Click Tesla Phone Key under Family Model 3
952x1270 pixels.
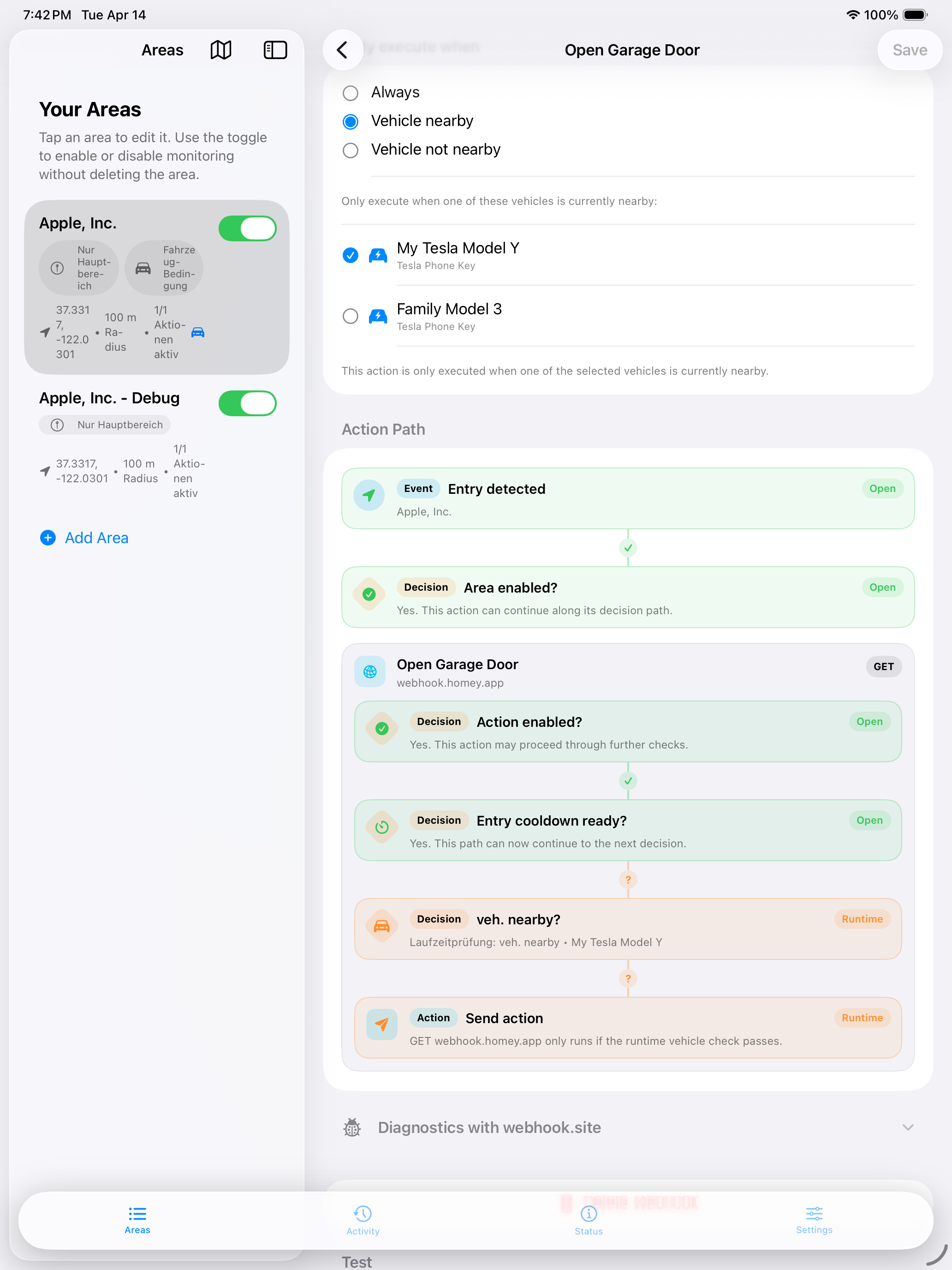click(x=436, y=327)
